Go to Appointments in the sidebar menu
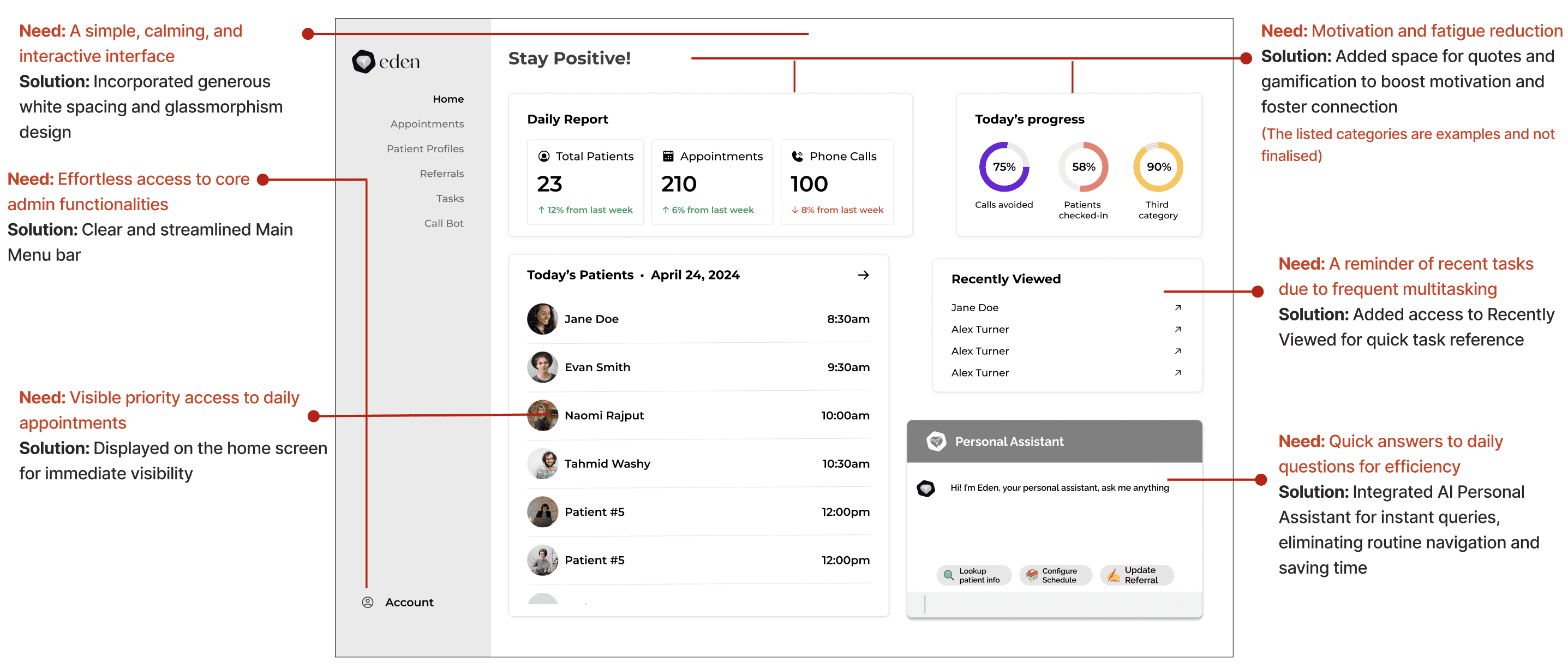 point(427,124)
